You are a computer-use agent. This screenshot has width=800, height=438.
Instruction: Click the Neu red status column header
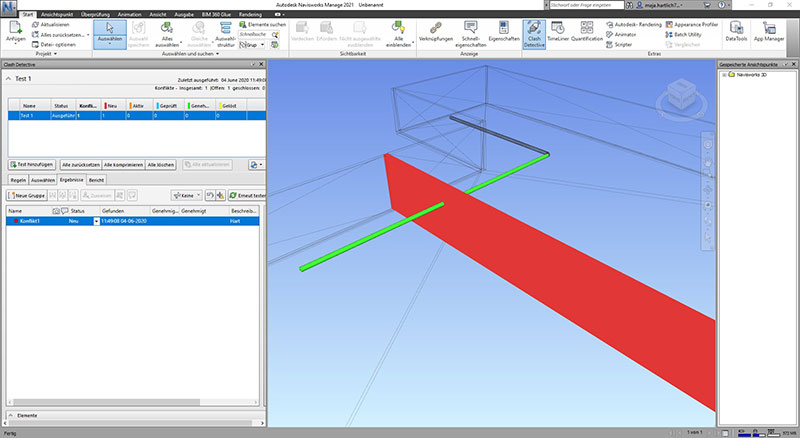tap(114, 106)
